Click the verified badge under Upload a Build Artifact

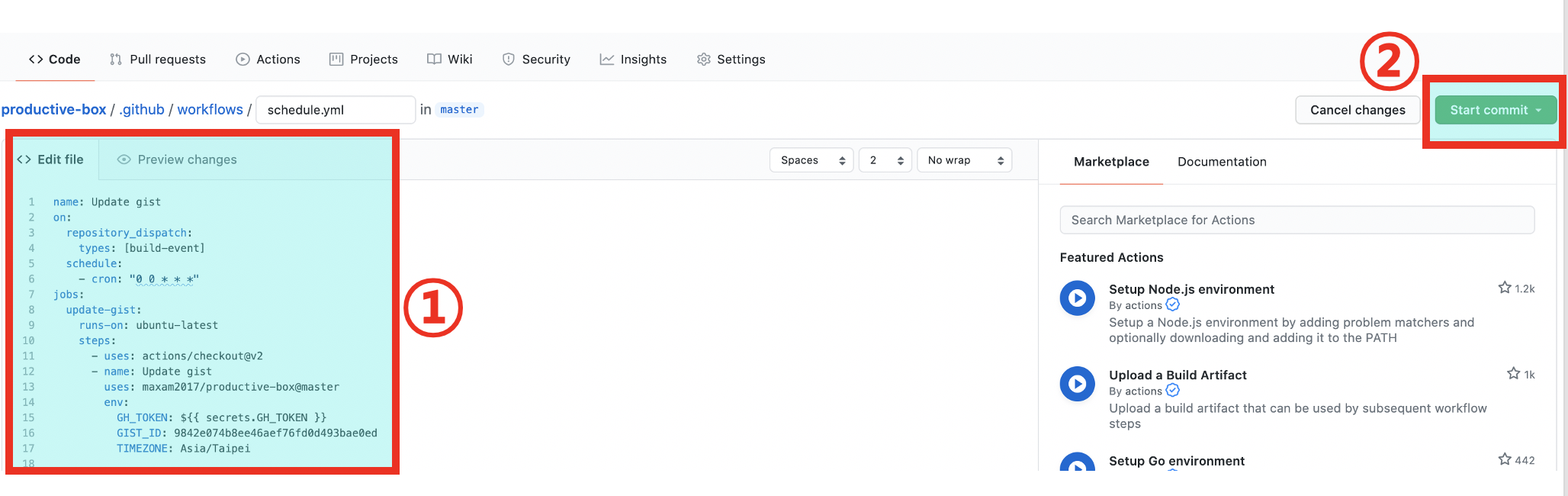[1173, 390]
